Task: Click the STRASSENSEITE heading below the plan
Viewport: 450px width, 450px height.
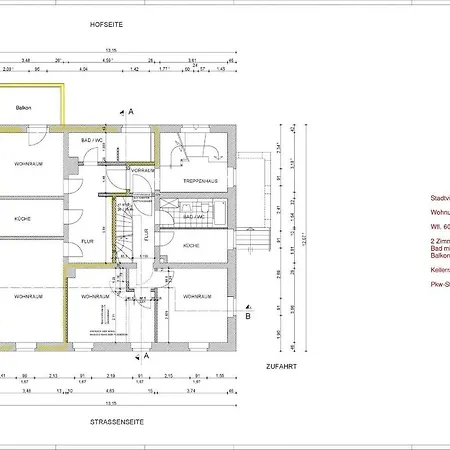Action: pyautogui.click(x=117, y=422)
